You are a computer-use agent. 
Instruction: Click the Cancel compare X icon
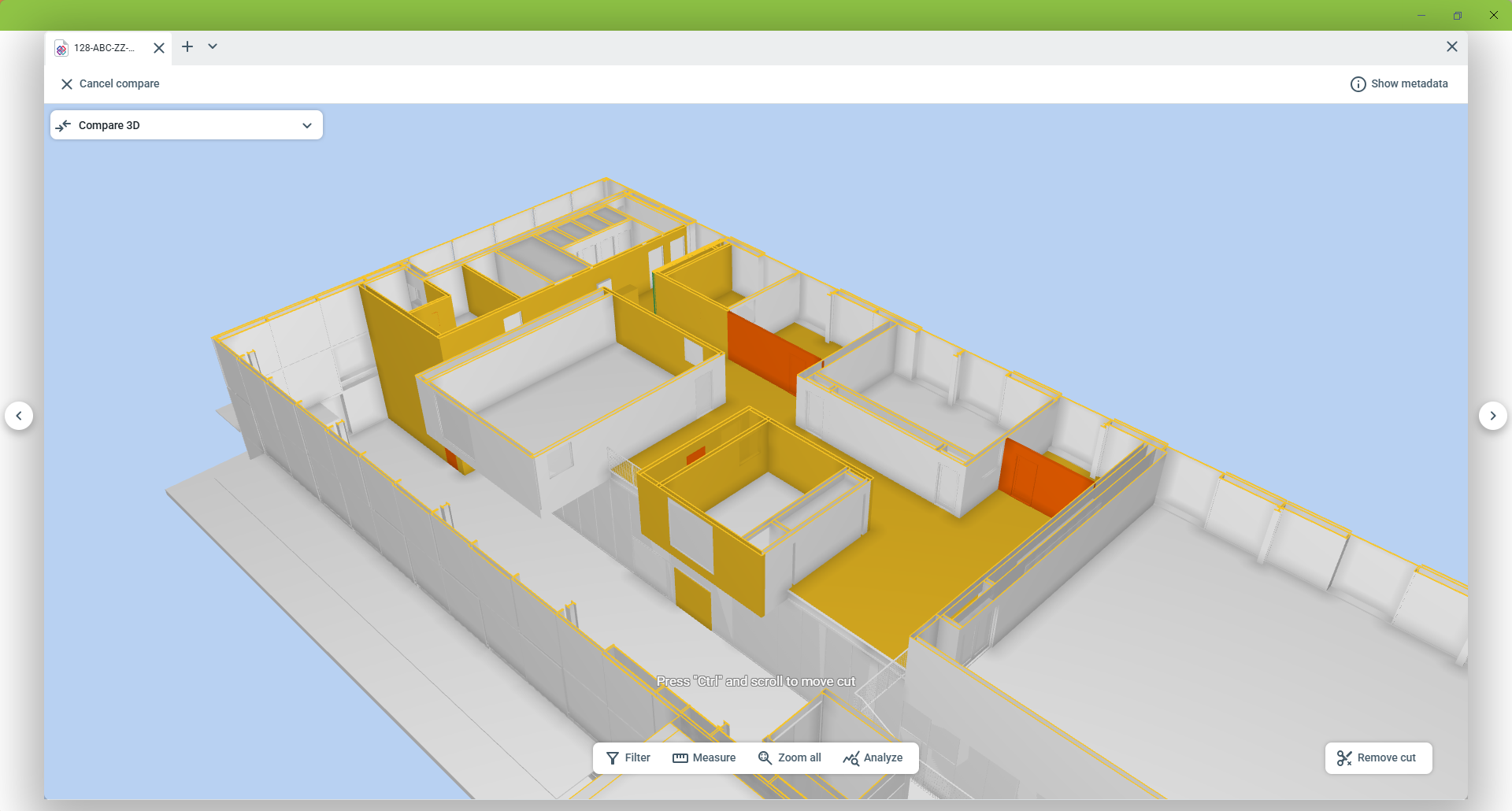67,84
